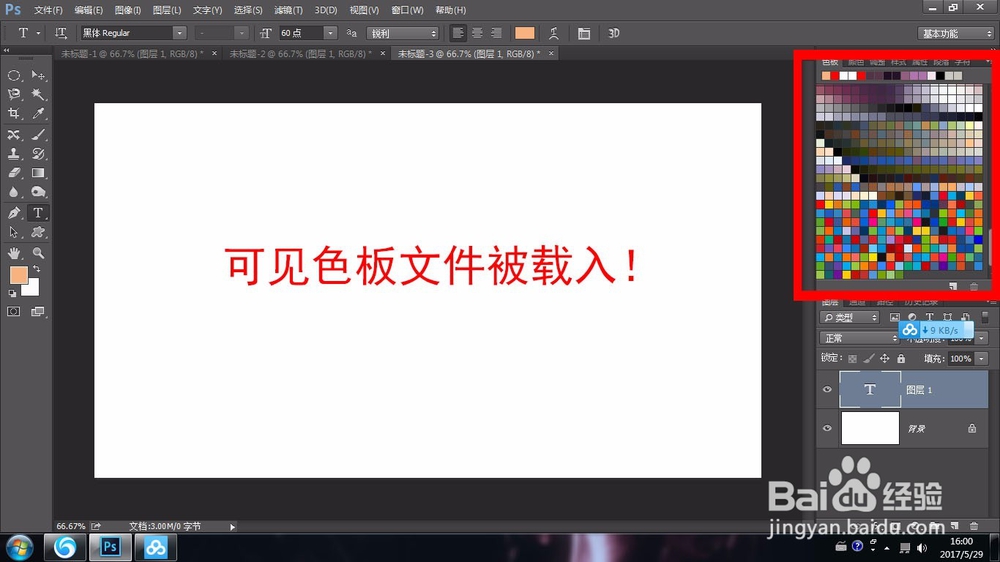The image size is (1000, 562).
Task: Open the 60 点 font size dropdown
Action: (330, 33)
